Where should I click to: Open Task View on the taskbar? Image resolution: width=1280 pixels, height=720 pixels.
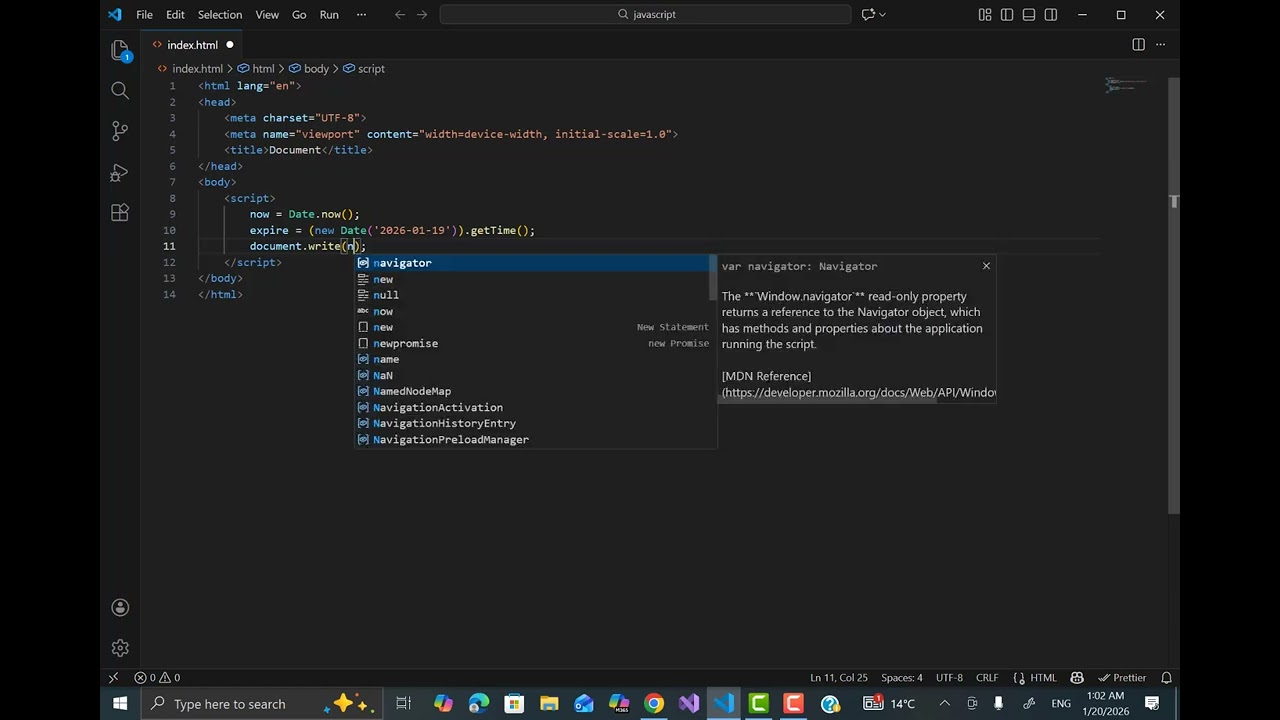click(403, 704)
